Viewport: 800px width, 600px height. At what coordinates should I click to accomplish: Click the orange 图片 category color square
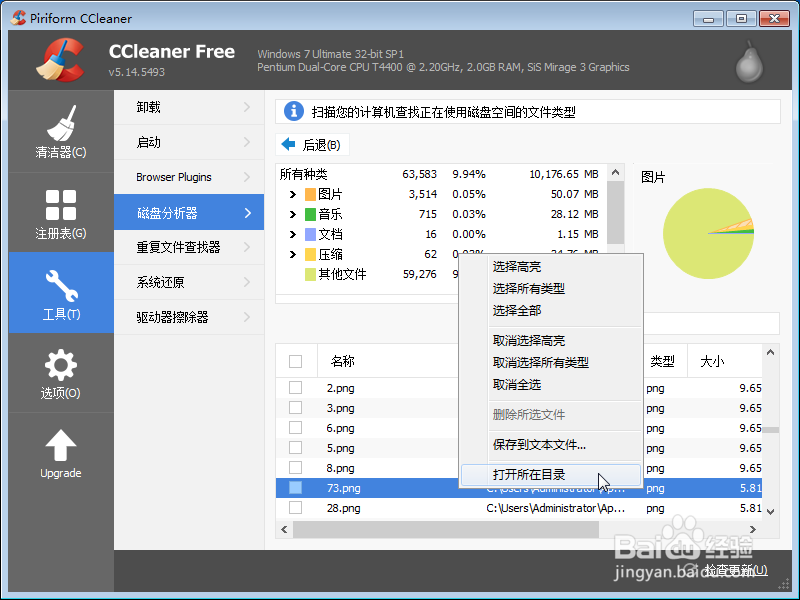[310, 194]
